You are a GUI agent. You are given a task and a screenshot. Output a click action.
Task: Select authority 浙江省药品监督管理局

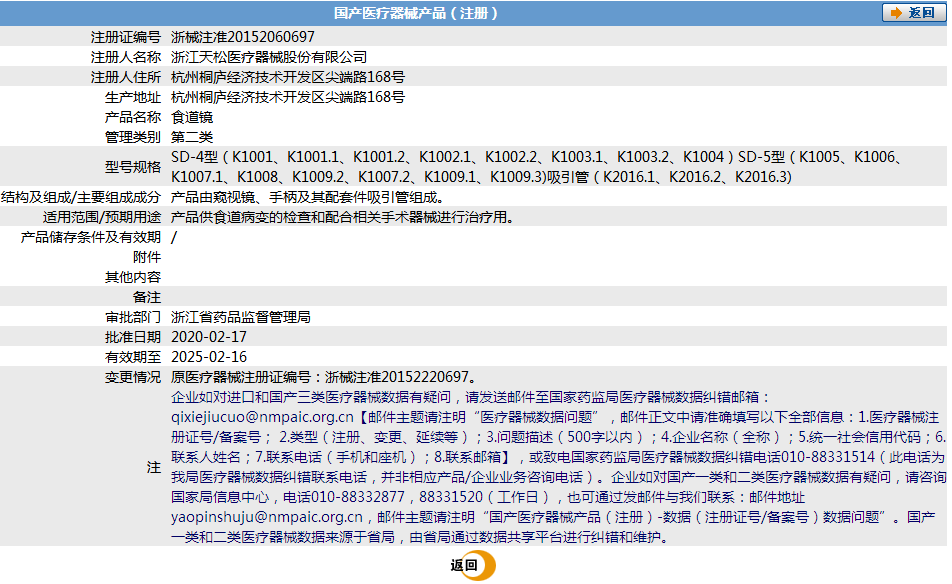pos(241,317)
